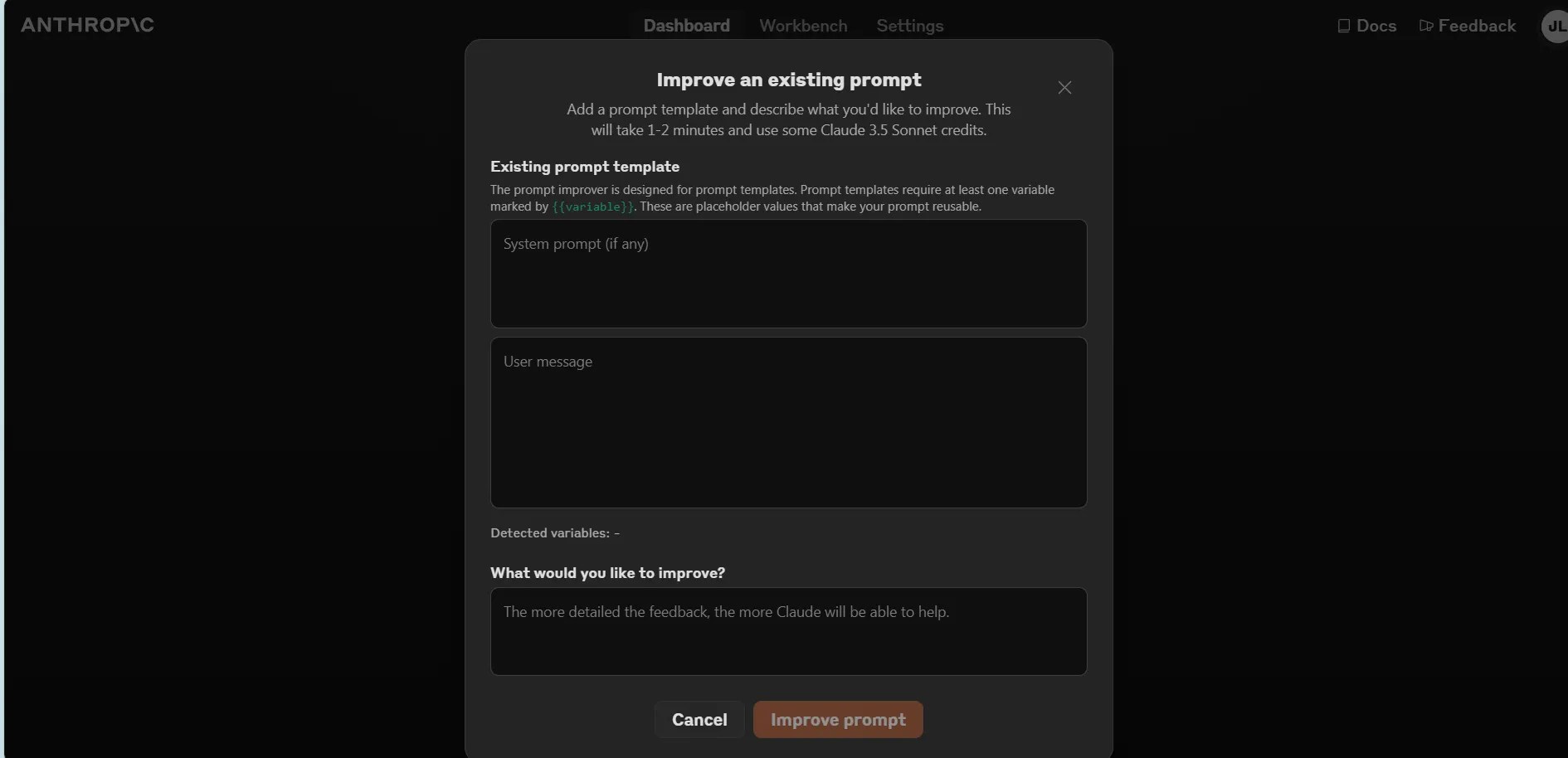
Task: Click the green {{variable}} placeholder text
Action: pos(592,207)
